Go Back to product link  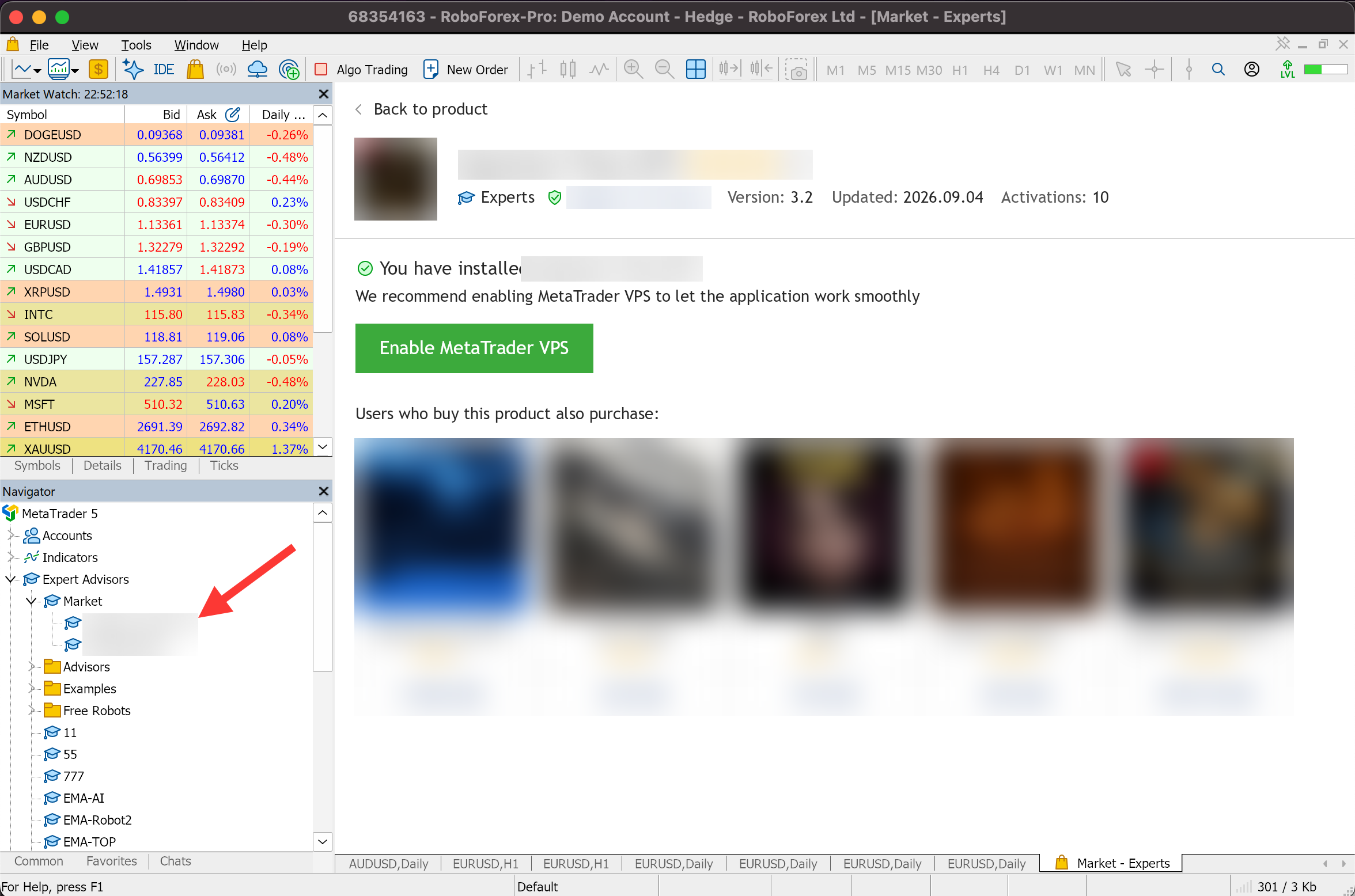421,109
